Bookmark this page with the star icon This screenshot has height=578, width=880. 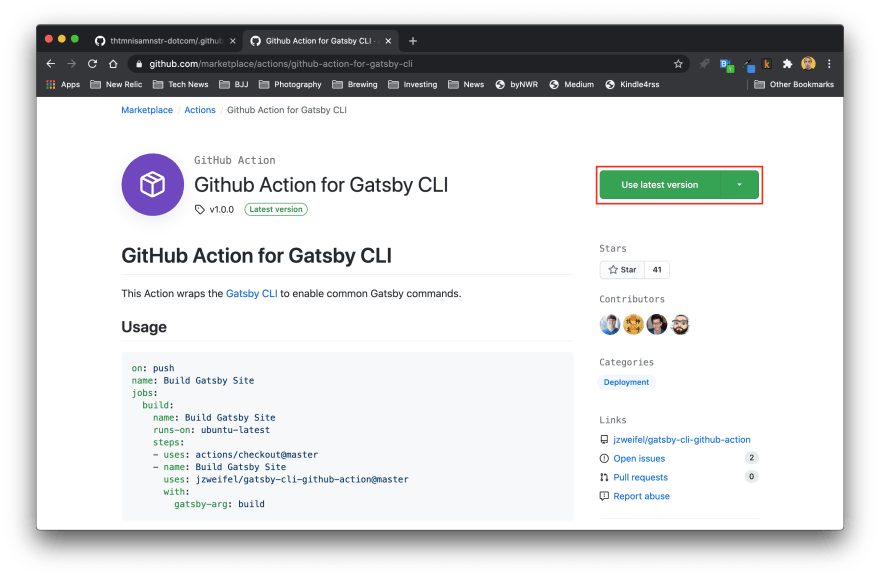coord(678,63)
